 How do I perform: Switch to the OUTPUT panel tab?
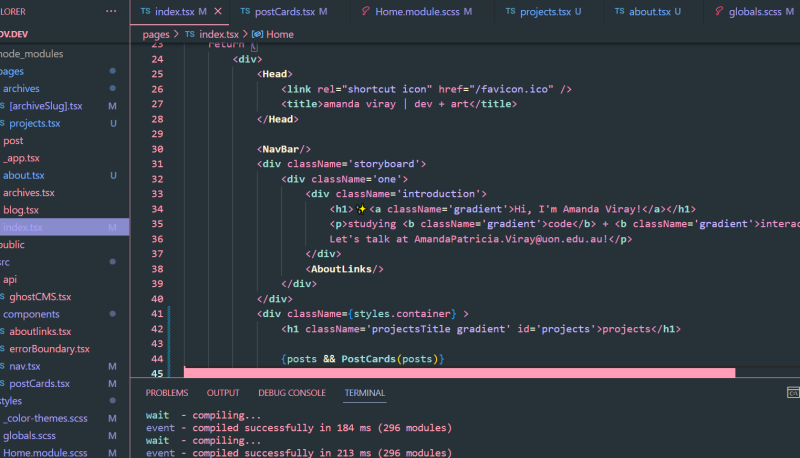pos(223,393)
